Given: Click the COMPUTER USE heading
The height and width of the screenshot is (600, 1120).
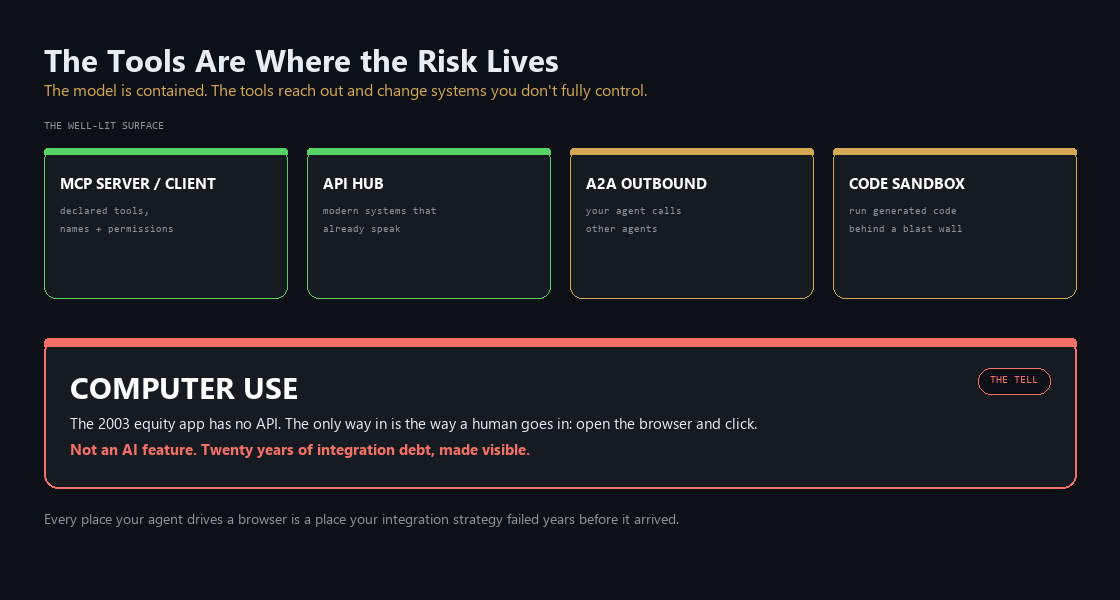Looking at the screenshot, I should [x=184, y=389].
